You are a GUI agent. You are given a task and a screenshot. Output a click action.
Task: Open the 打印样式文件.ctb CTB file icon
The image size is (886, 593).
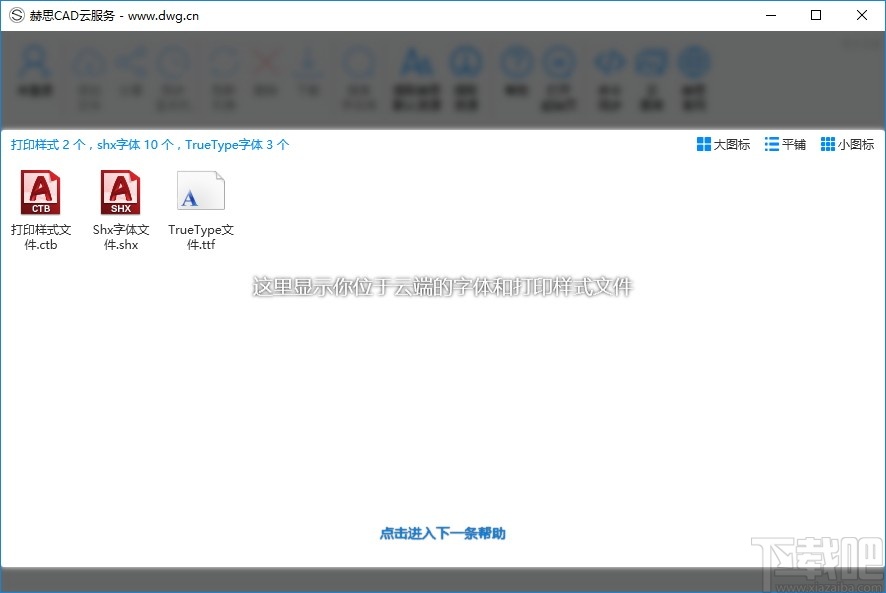41,193
